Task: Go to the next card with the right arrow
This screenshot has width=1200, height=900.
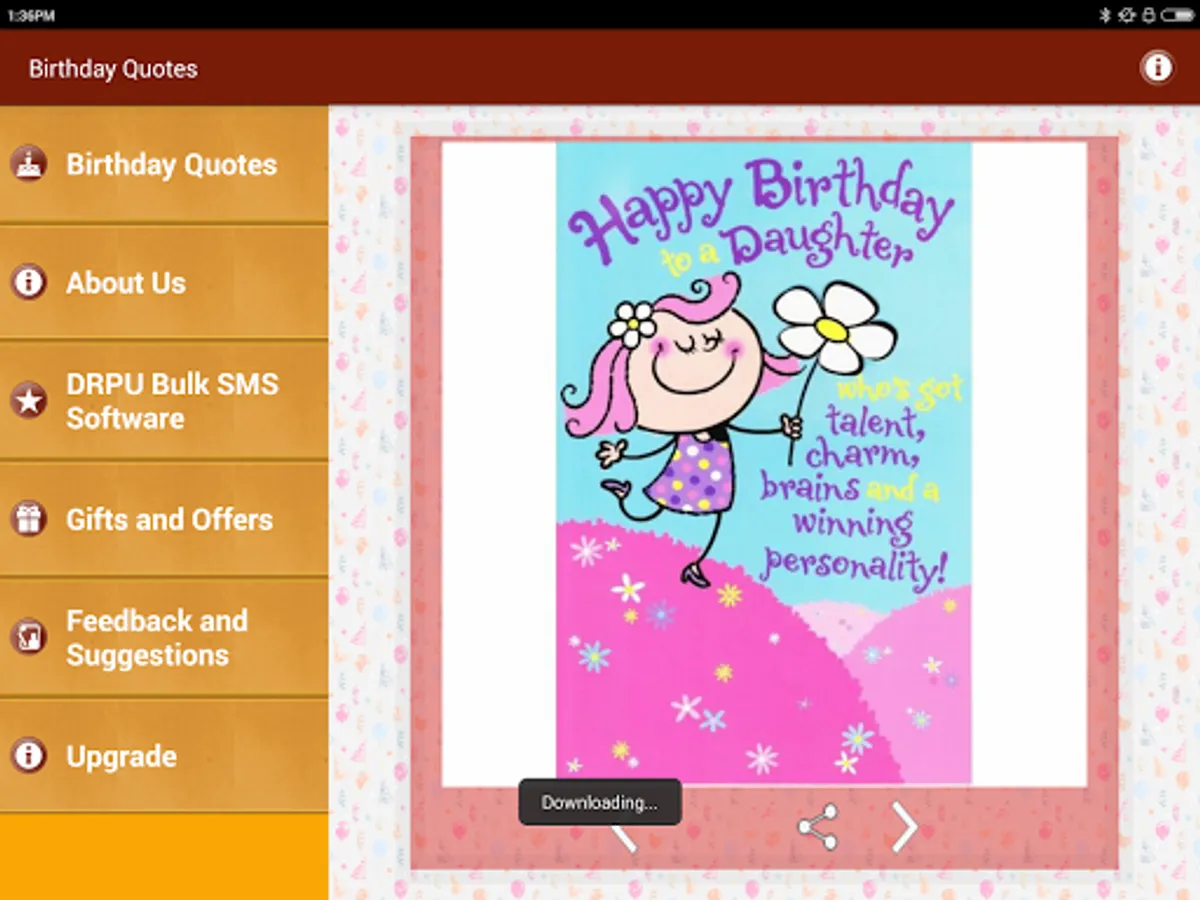Action: click(904, 827)
